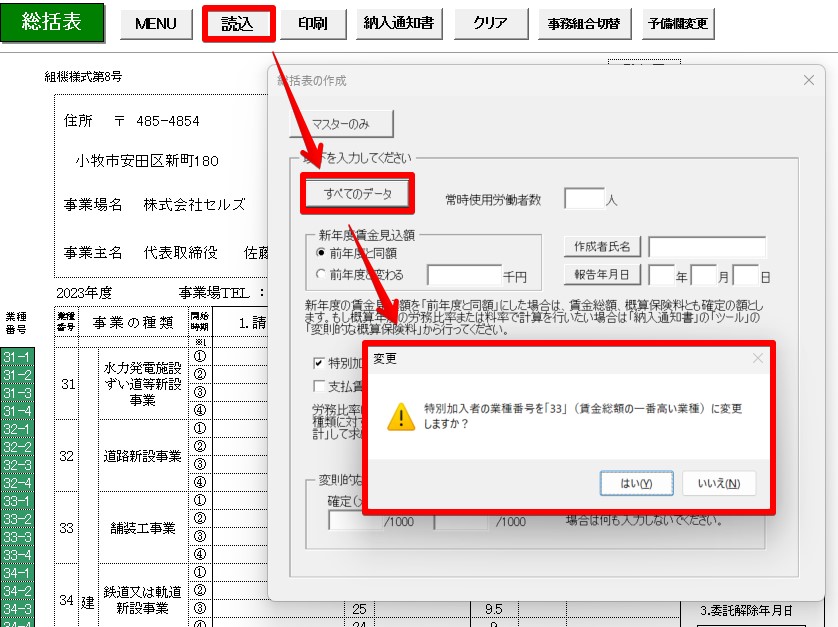The height and width of the screenshot is (627, 838).
Task: Select green row label 32-3
Action: [x=17, y=465]
